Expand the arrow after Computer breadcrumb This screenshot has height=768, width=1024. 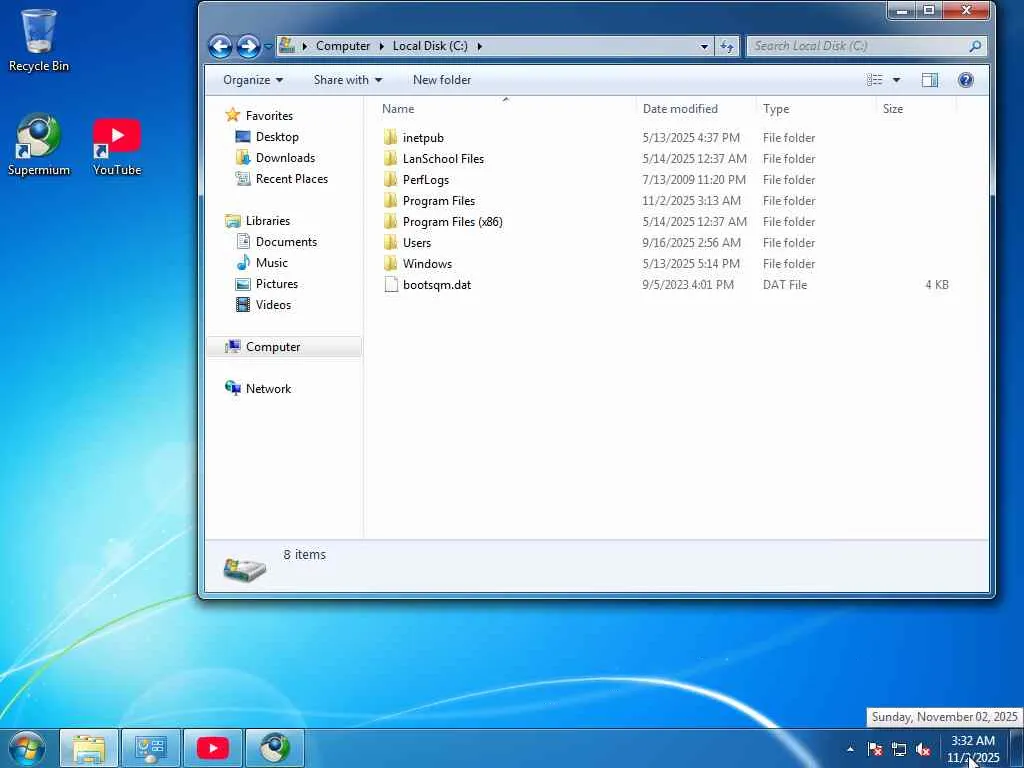tap(381, 46)
